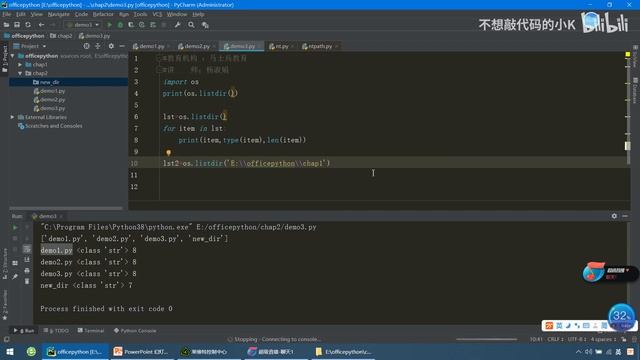
Task: Hide the Project panel with minus icon
Action: 122,46
